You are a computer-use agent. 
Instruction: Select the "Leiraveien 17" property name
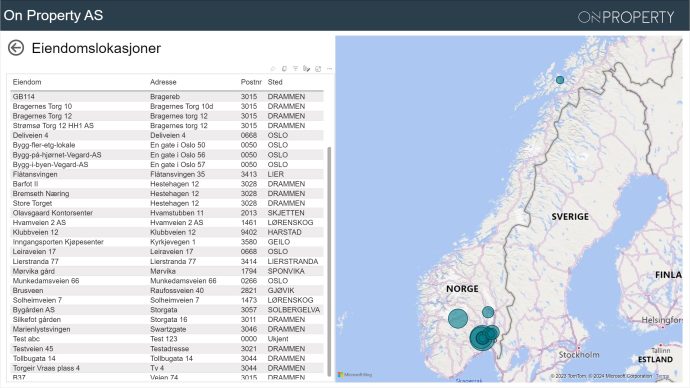[x=34, y=252]
